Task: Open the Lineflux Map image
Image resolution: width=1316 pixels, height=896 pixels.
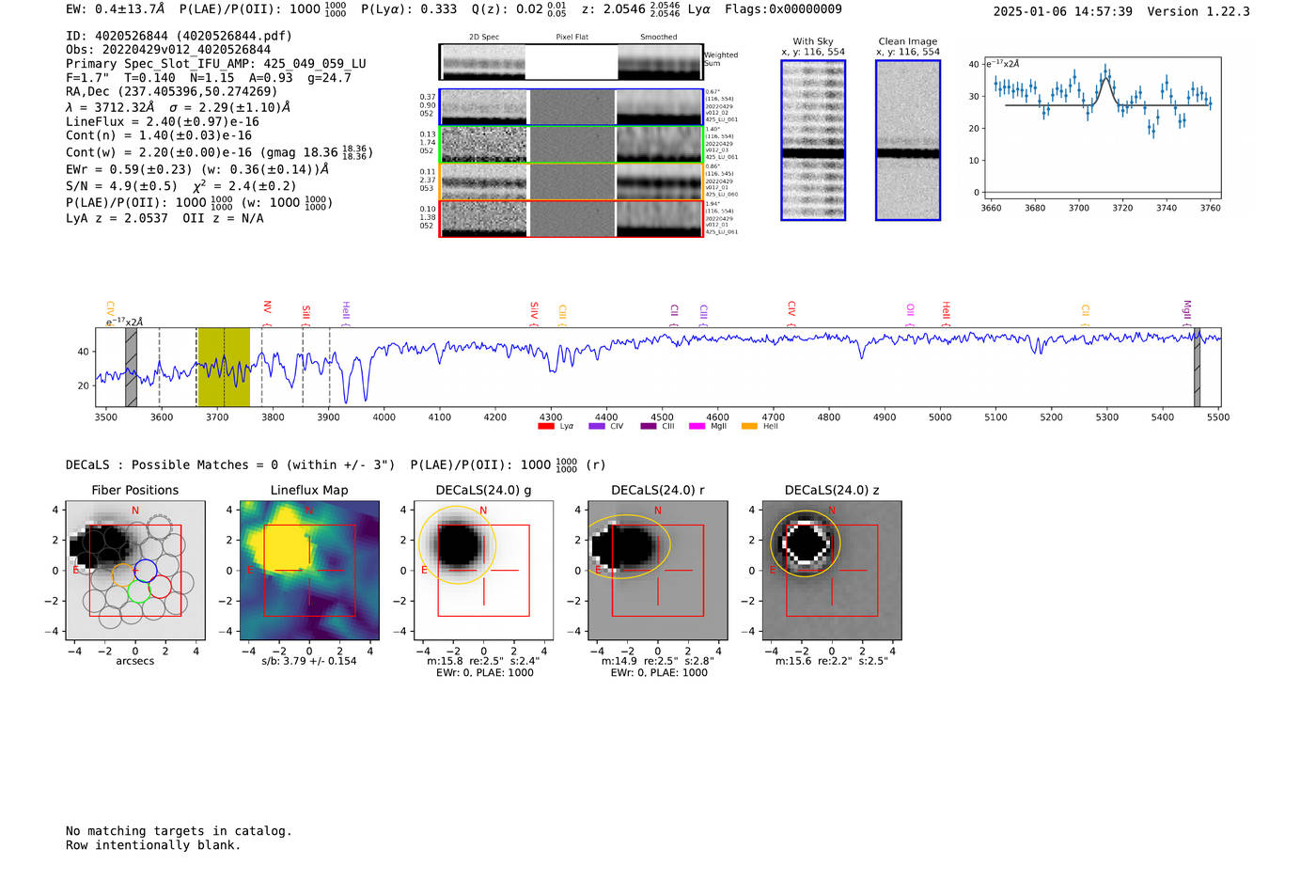Action: coord(309,570)
